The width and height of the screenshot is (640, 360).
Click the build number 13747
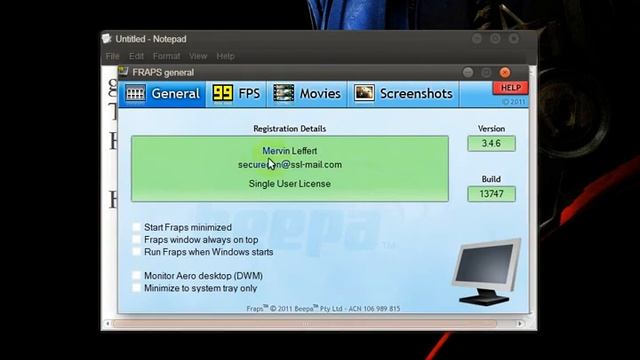pos(491,194)
